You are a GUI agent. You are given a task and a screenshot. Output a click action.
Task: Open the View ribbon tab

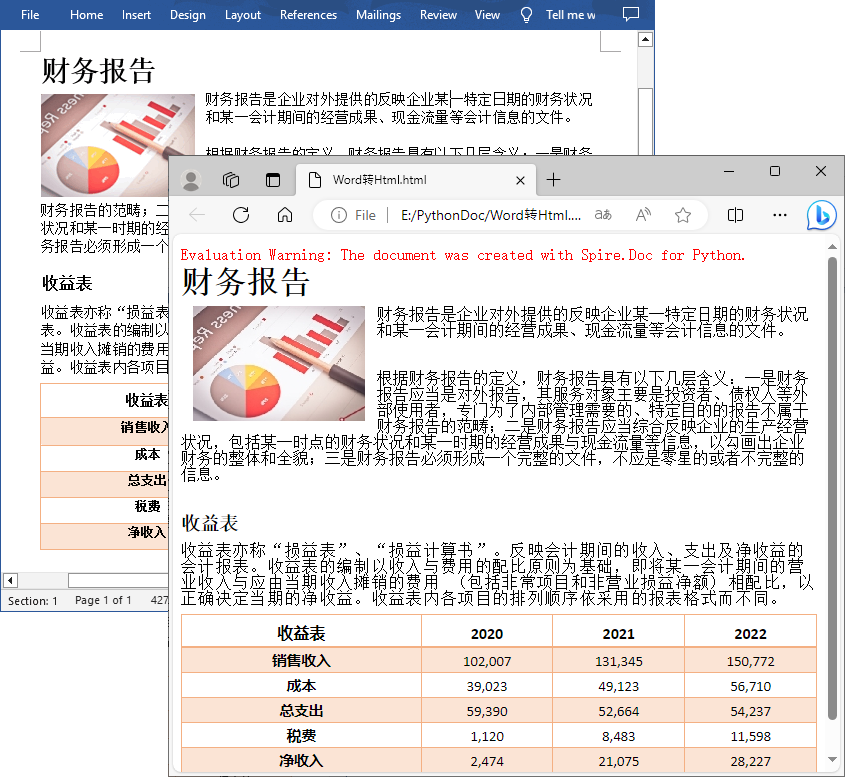tap(487, 15)
